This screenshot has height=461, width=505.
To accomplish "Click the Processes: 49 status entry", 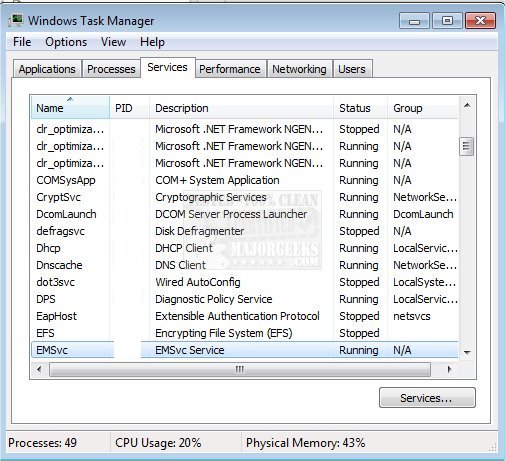I will (x=42, y=443).
